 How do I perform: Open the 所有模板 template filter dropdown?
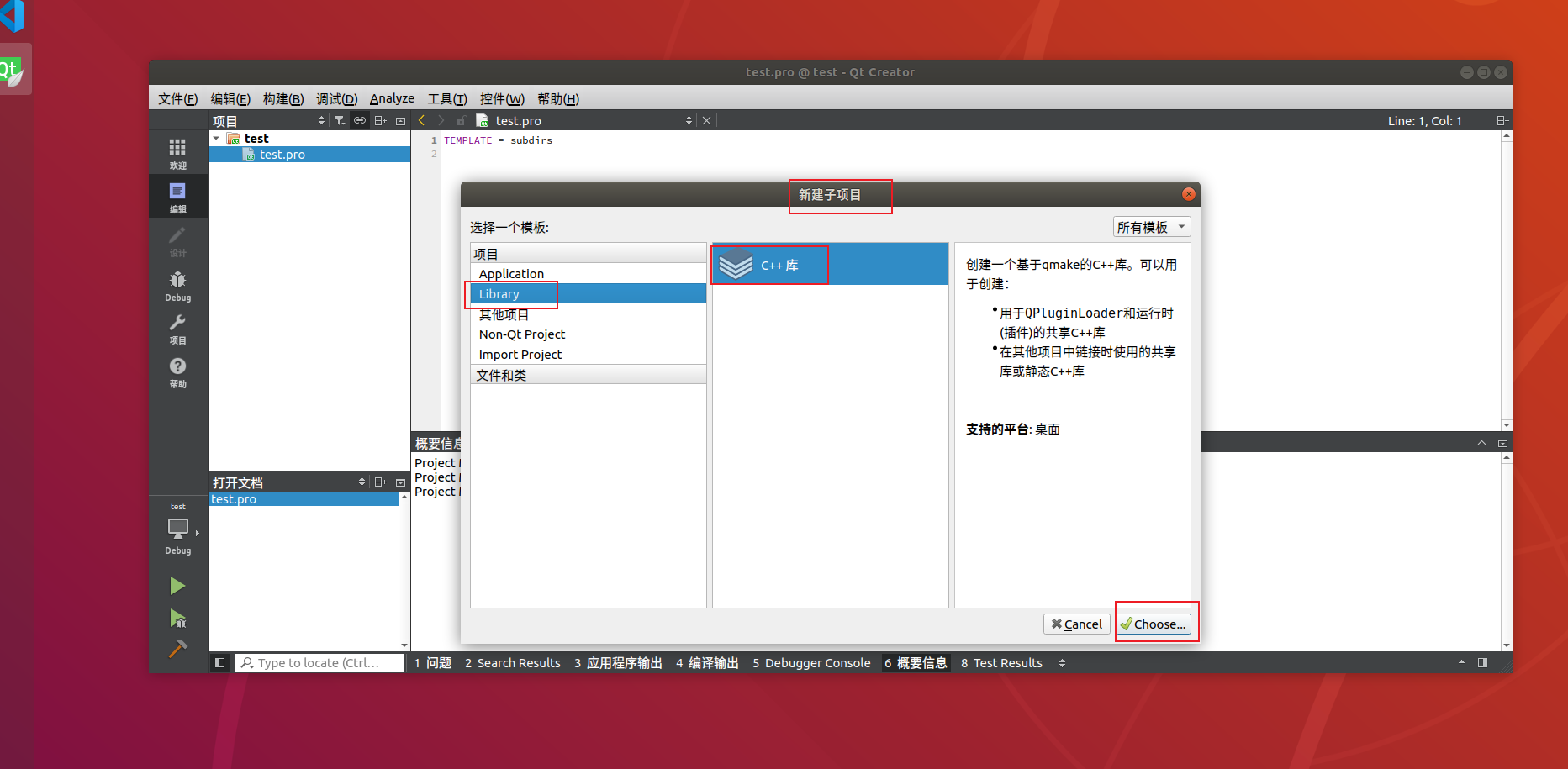(x=1152, y=227)
